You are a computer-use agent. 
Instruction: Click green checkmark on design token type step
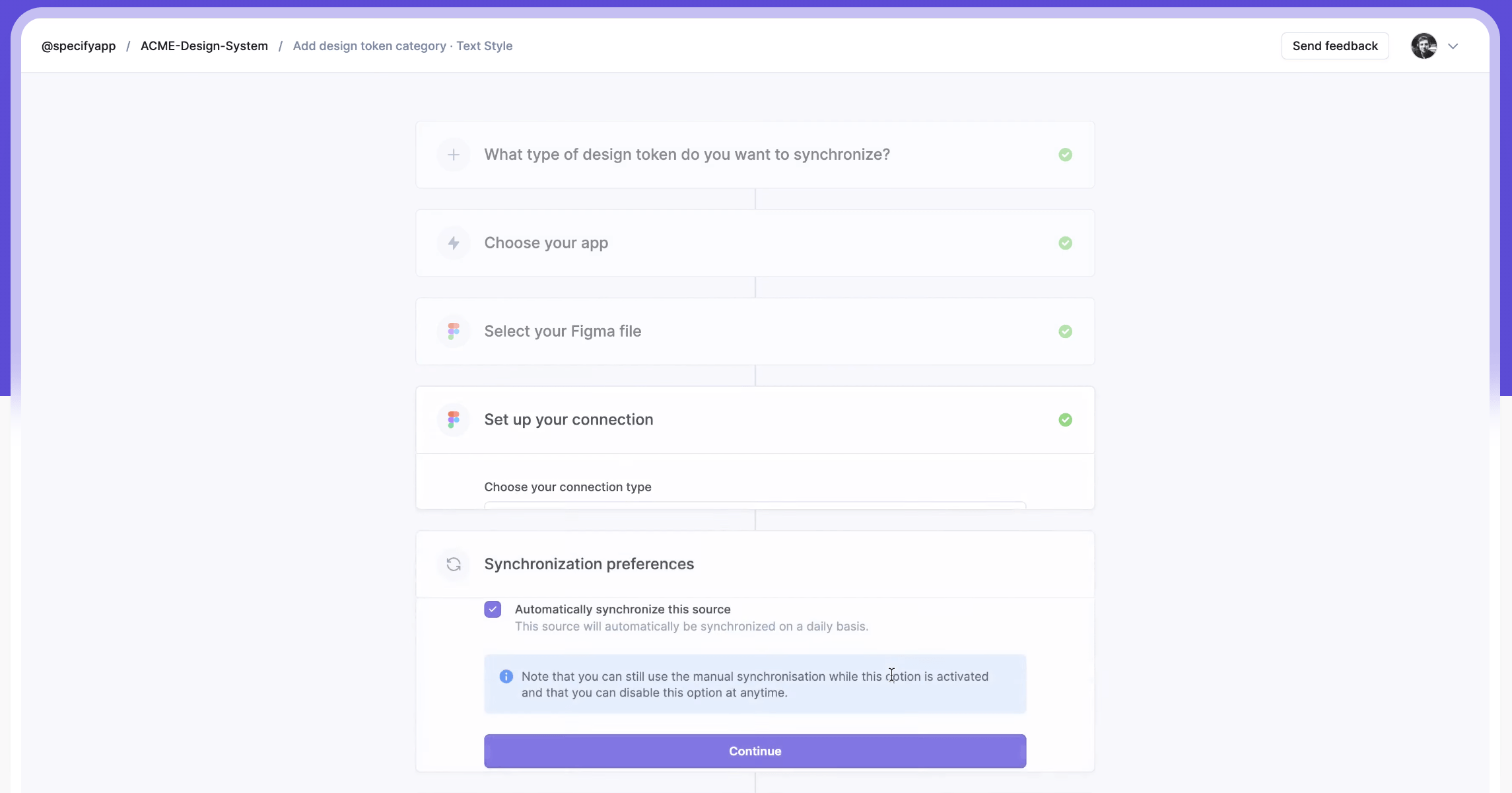tap(1065, 155)
